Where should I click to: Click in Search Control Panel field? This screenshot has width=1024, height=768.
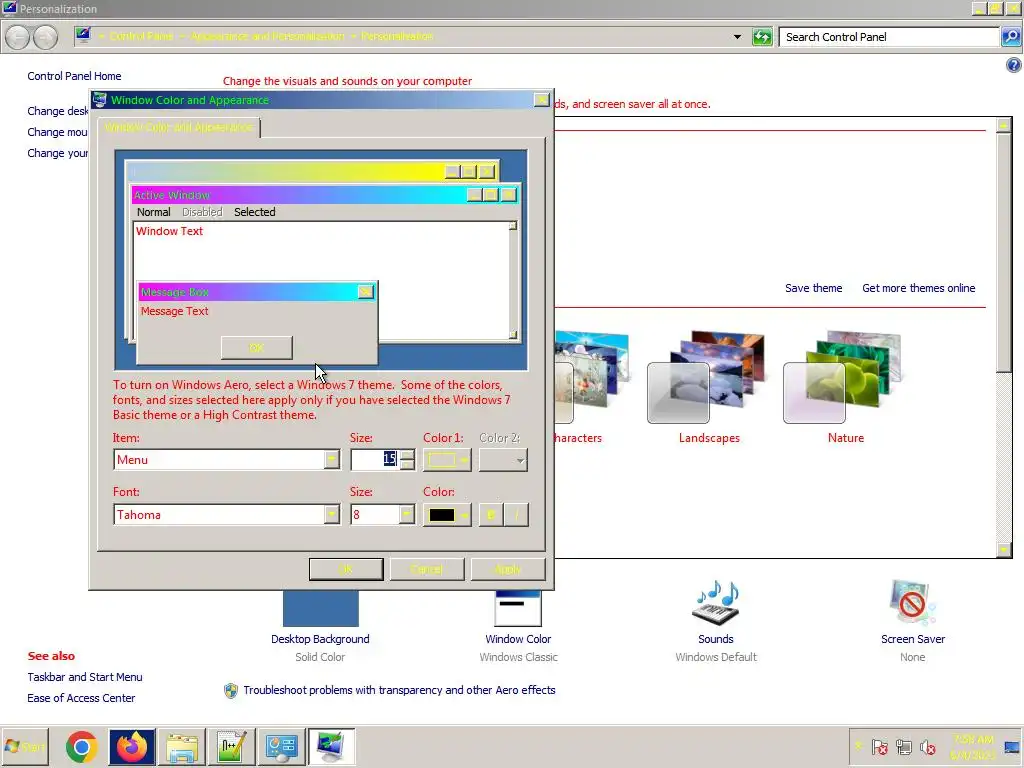[888, 37]
